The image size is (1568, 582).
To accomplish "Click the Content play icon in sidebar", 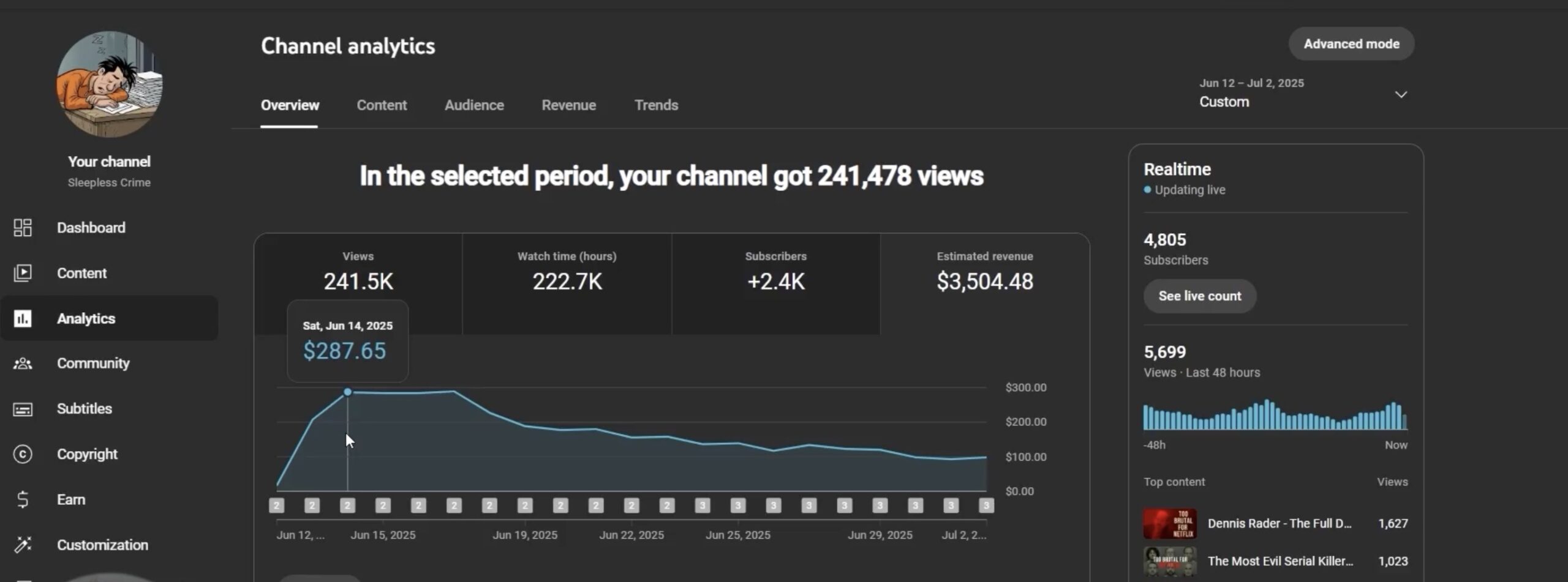I will pyautogui.click(x=23, y=273).
